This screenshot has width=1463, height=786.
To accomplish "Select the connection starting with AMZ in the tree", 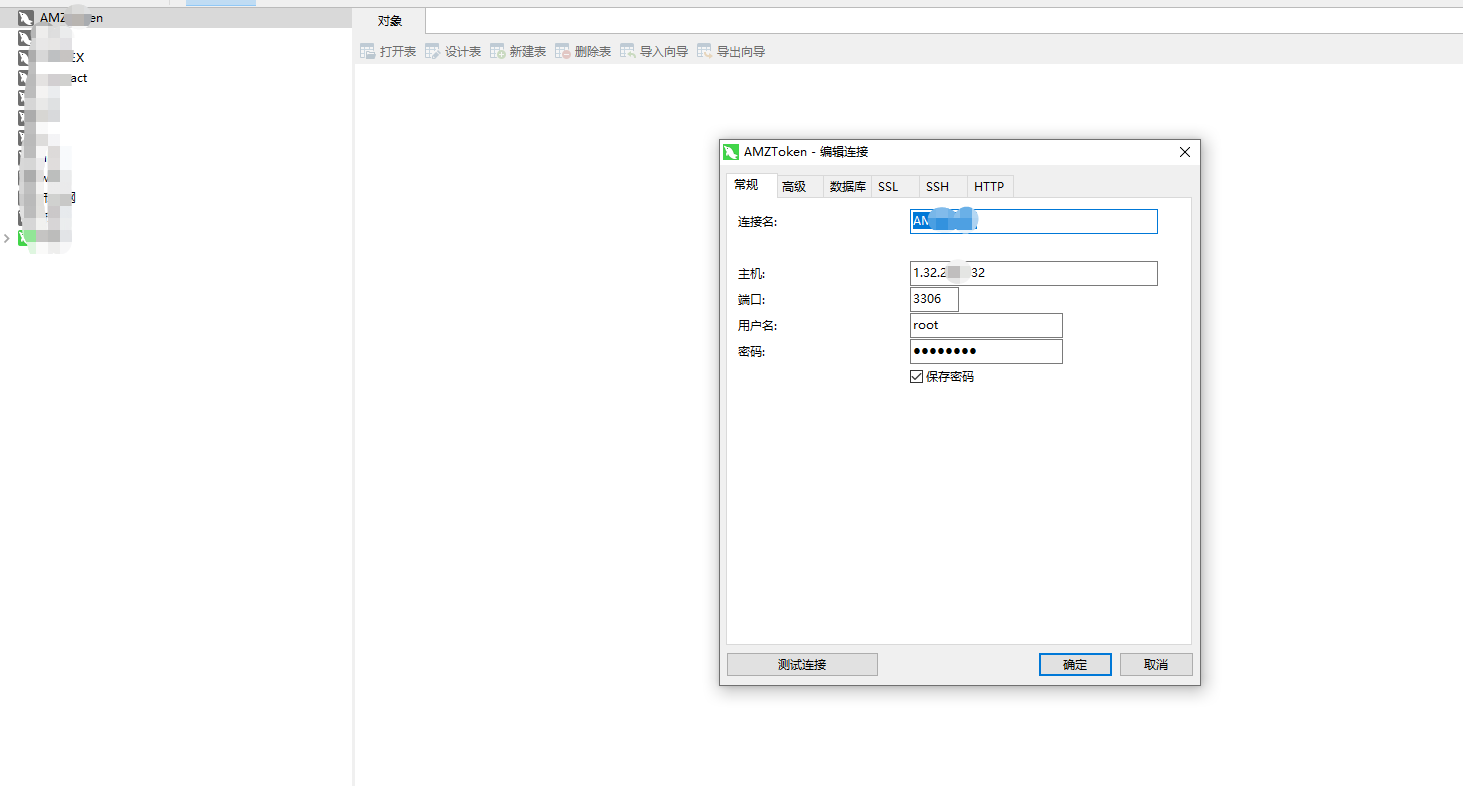I will point(176,17).
